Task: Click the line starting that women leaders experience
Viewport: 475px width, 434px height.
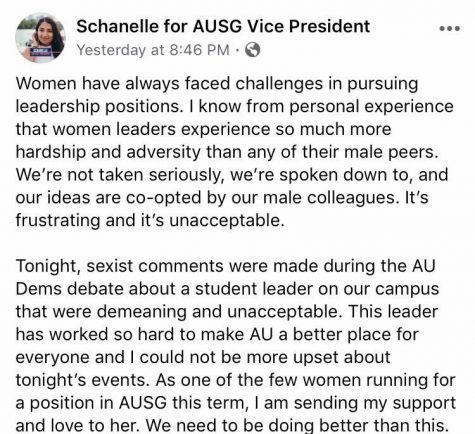Action: [203, 129]
